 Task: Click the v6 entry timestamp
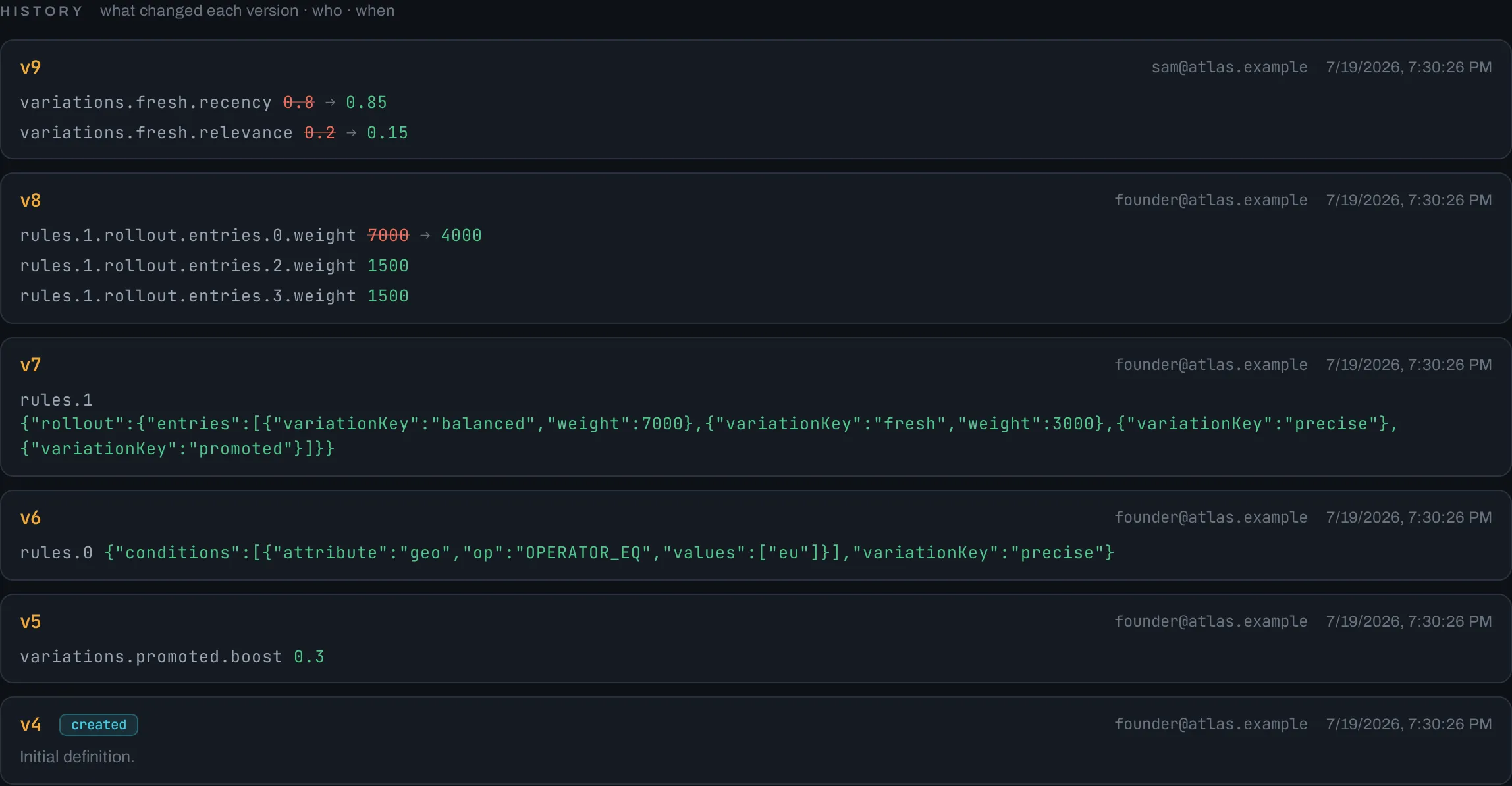[1409, 517]
